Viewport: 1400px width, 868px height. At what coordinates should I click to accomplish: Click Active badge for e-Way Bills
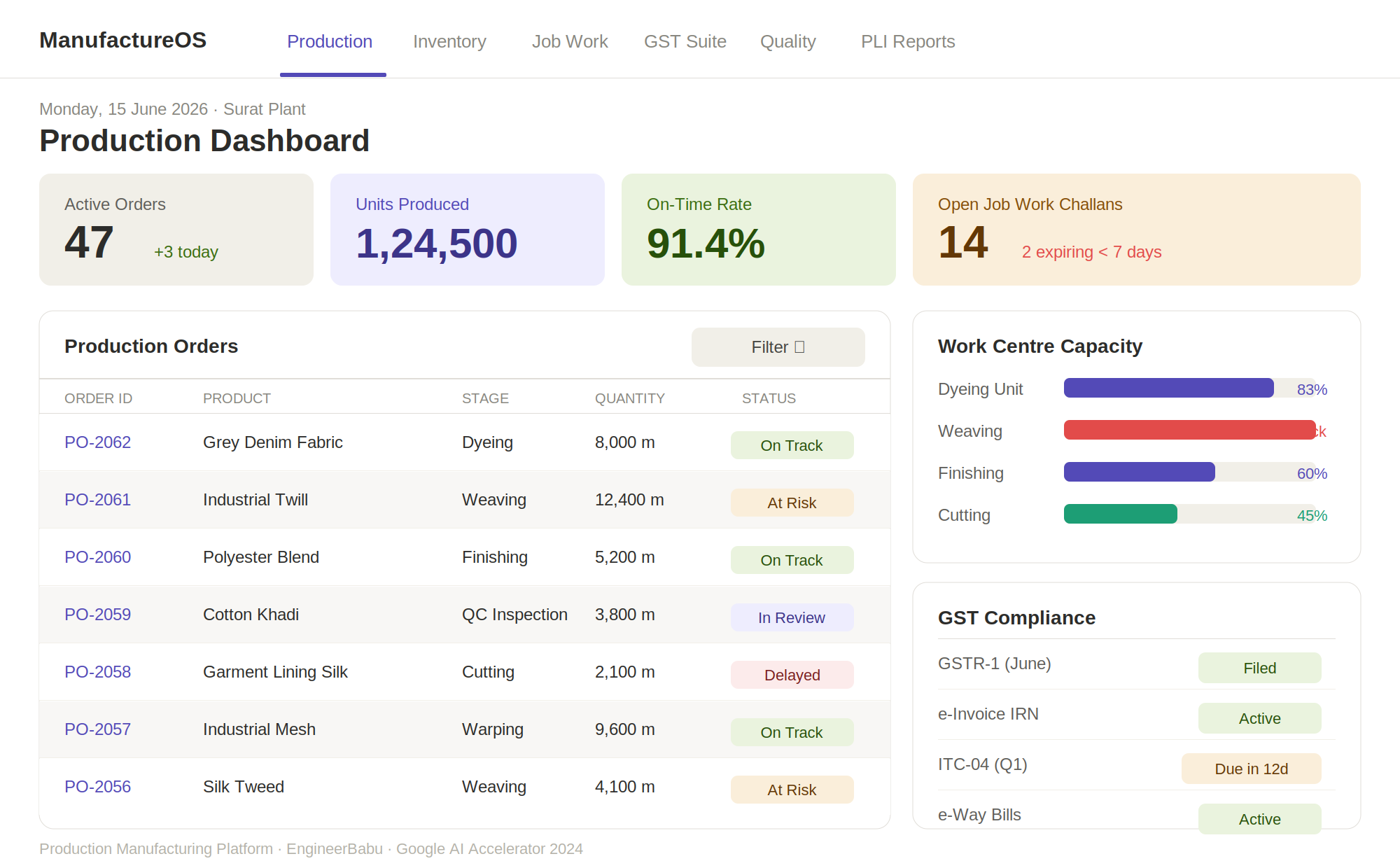[x=1260, y=819]
